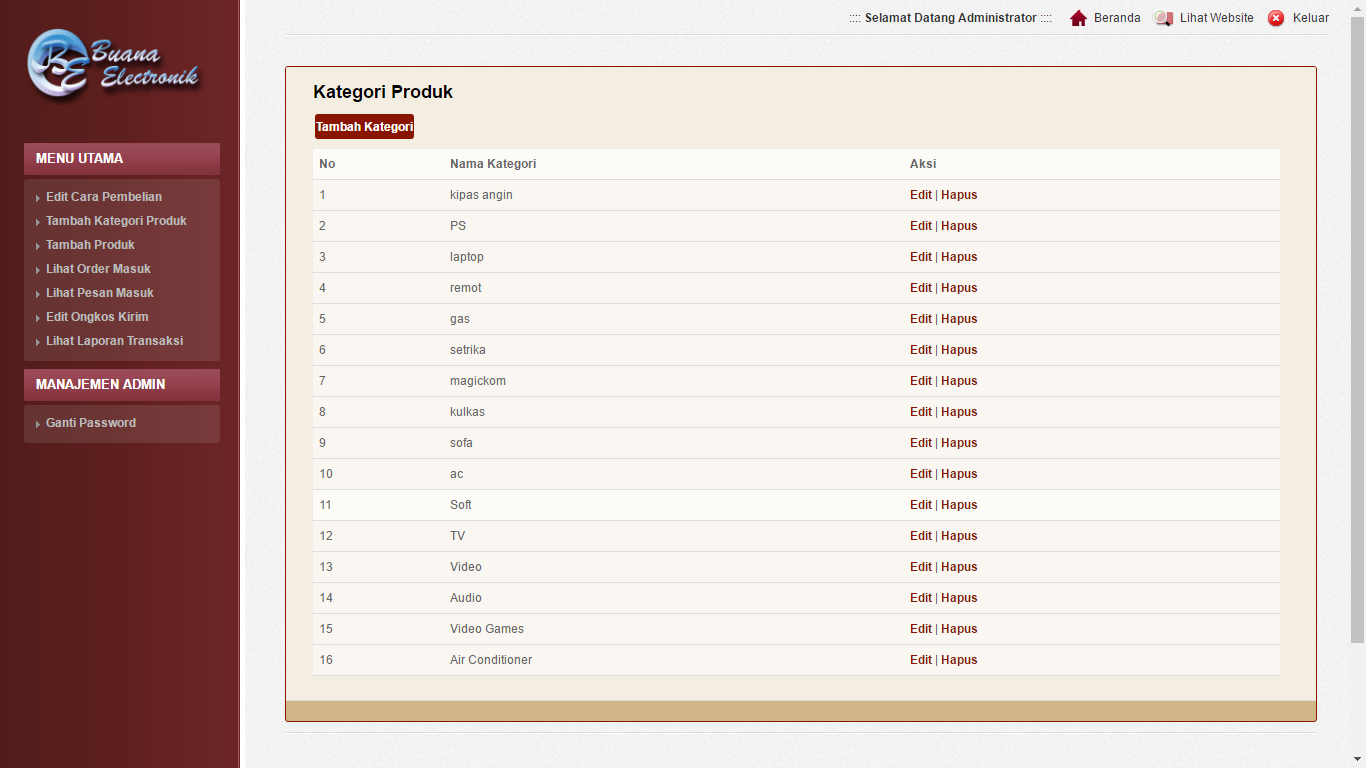Click the "Nama Kategori" column header
The image size is (1366, 768).
pyautogui.click(x=493, y=164)
